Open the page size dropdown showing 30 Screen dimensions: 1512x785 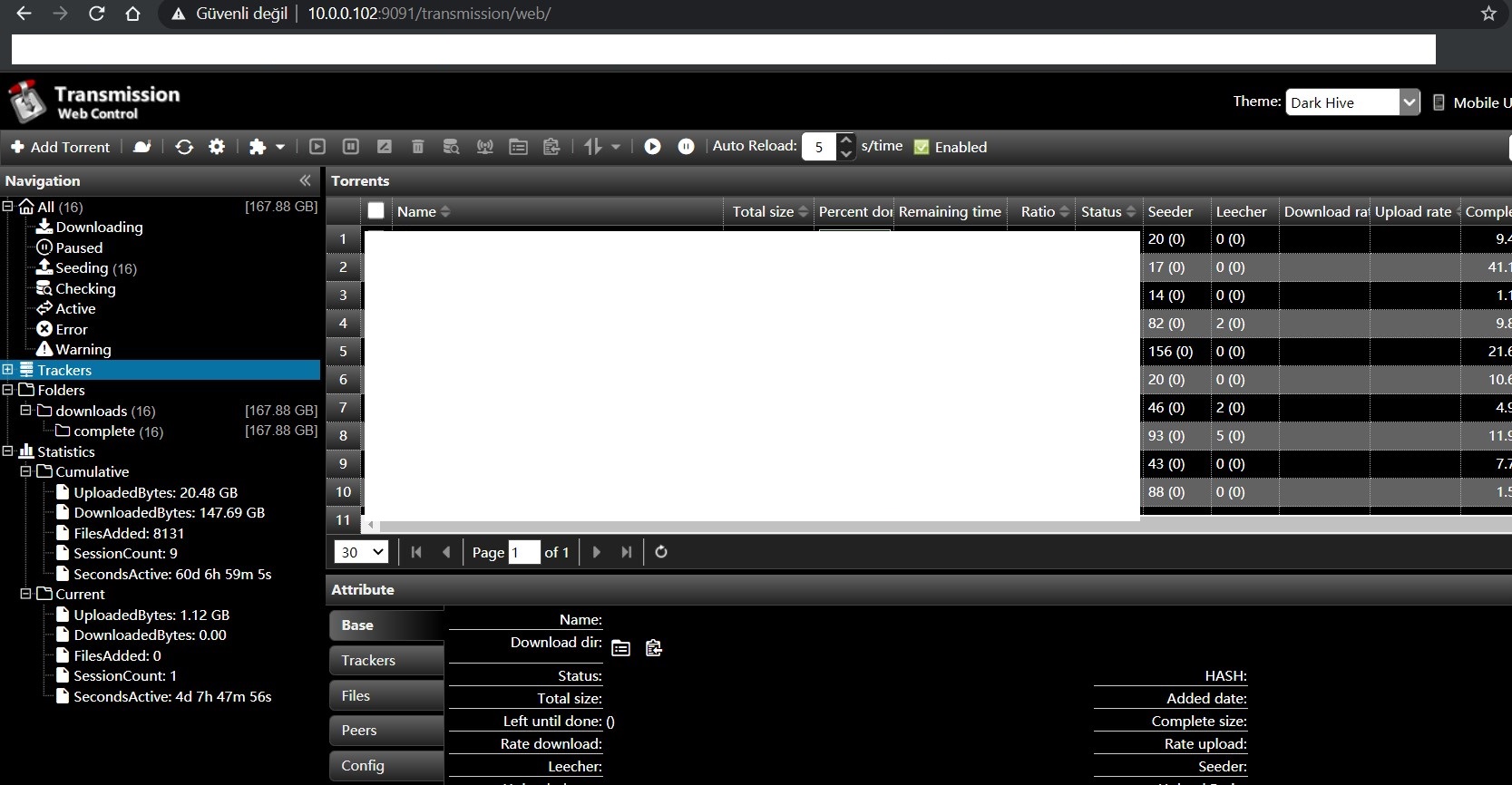click(362, 552)
